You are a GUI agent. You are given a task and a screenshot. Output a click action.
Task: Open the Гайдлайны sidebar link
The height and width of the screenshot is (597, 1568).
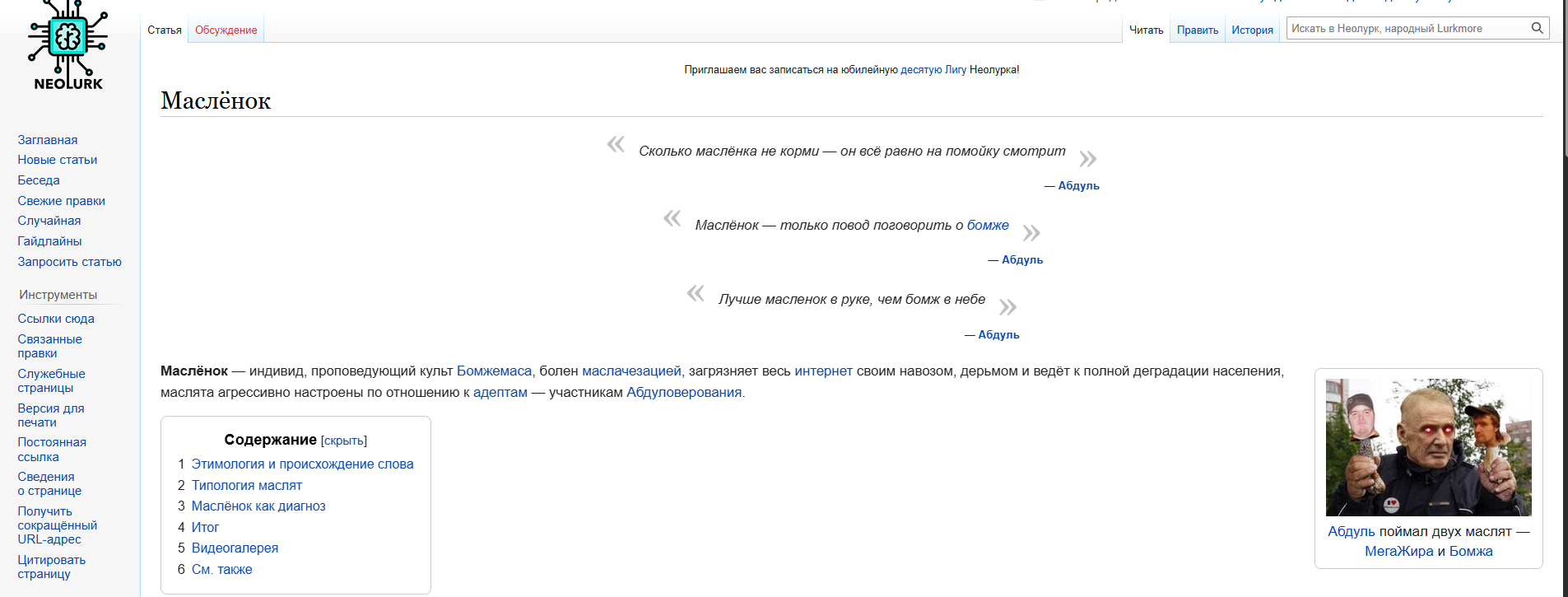(x=49, y=241)
